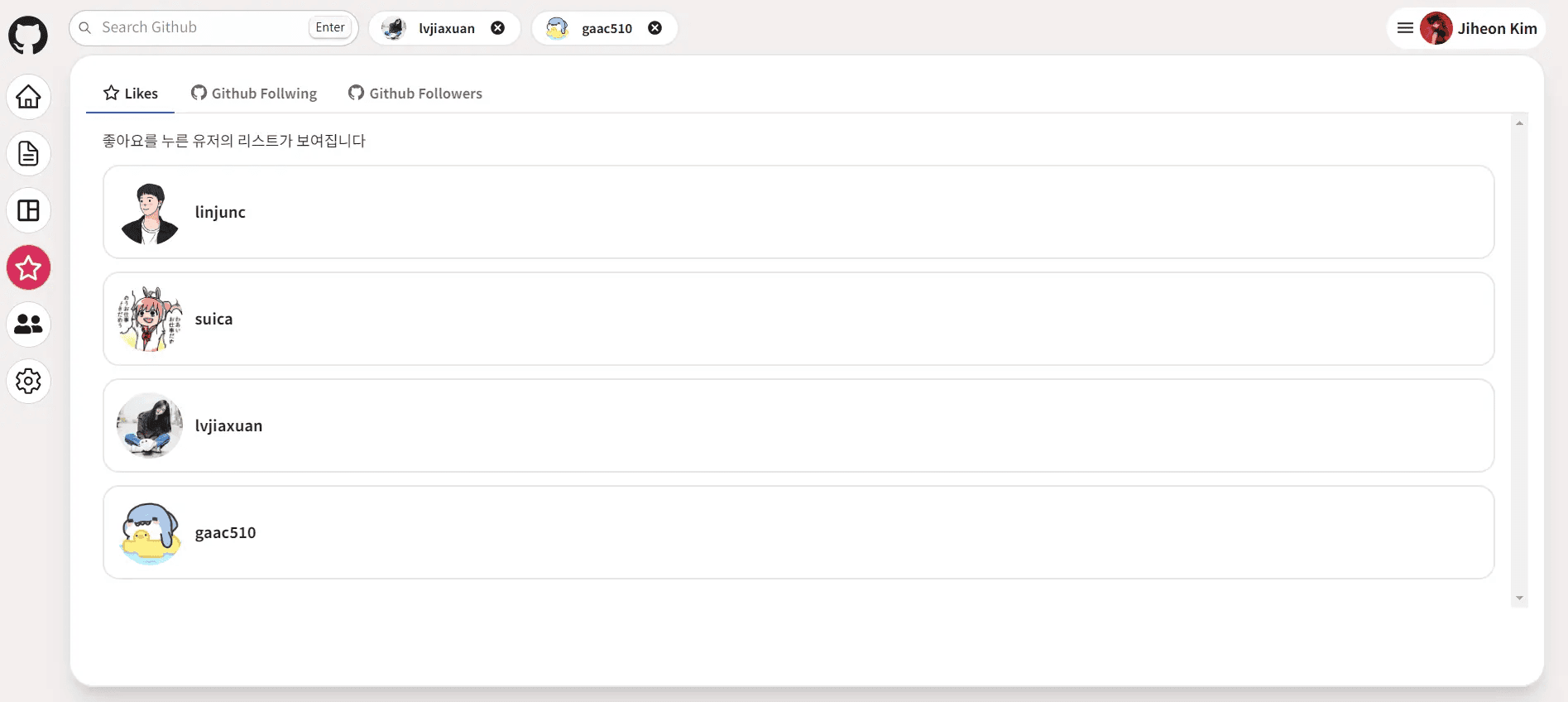The width and height of the screenshot is (1568, 702).
Task: Click Jiheon Kim's profile avatar
Action: point(1436,28)
